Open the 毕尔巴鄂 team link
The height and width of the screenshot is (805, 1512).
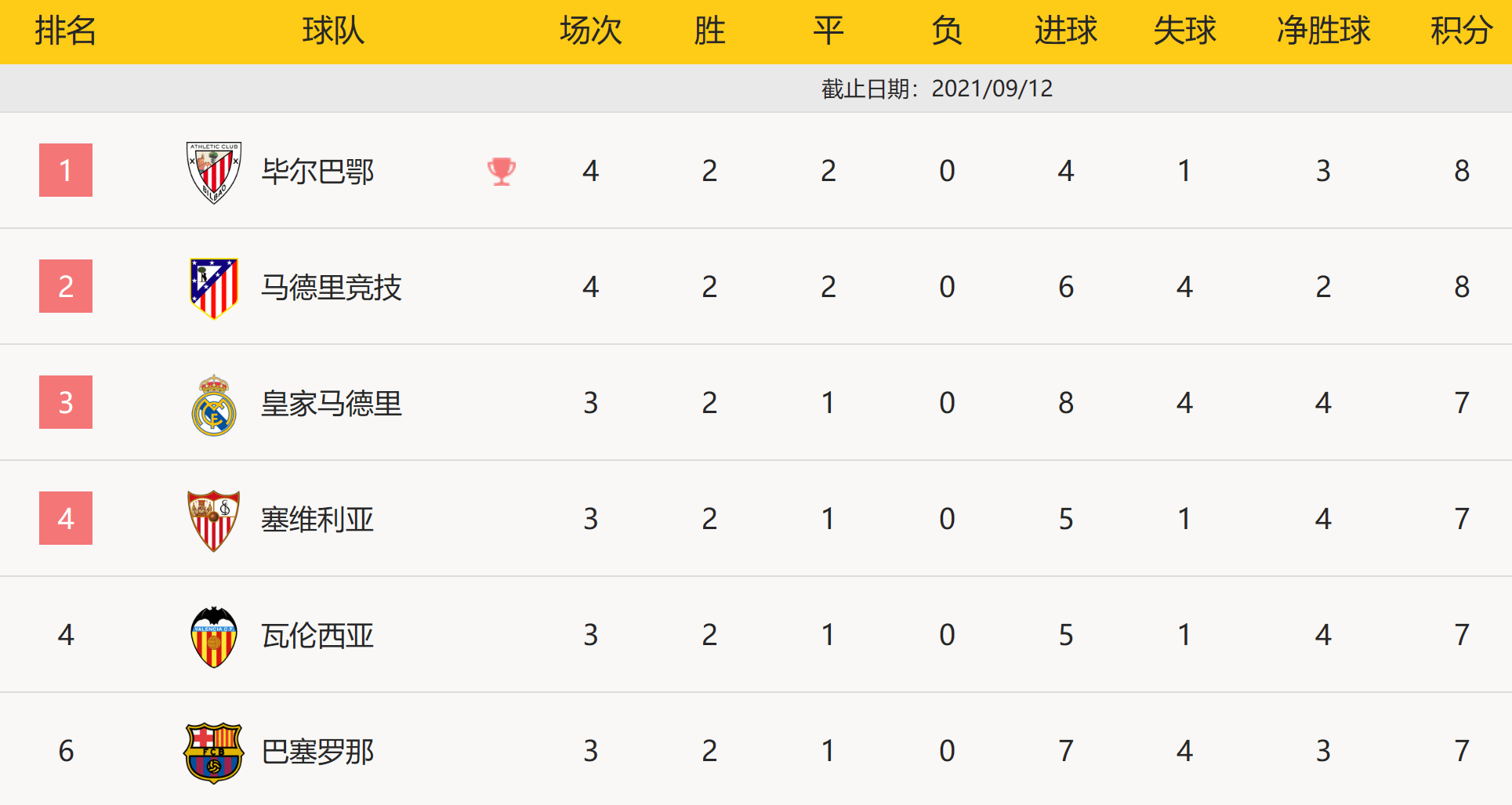pos(317,172)
